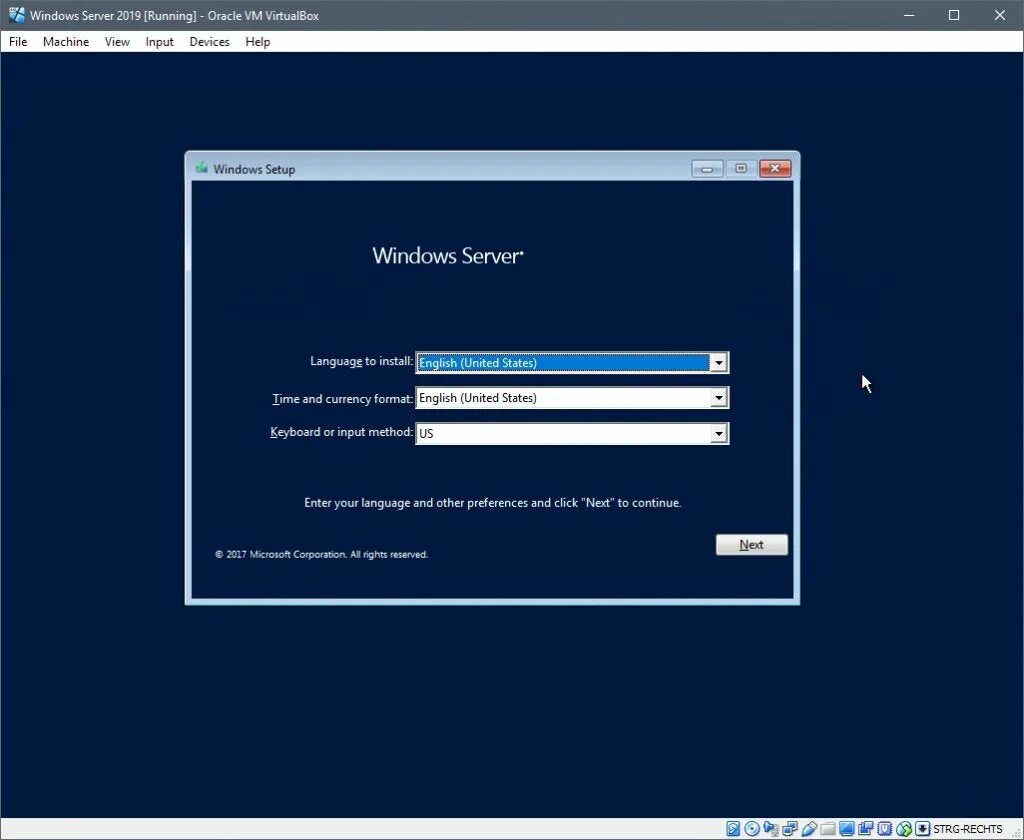Click the display status icon
Screen dimensions: 1024x840
tap(847, 829)
